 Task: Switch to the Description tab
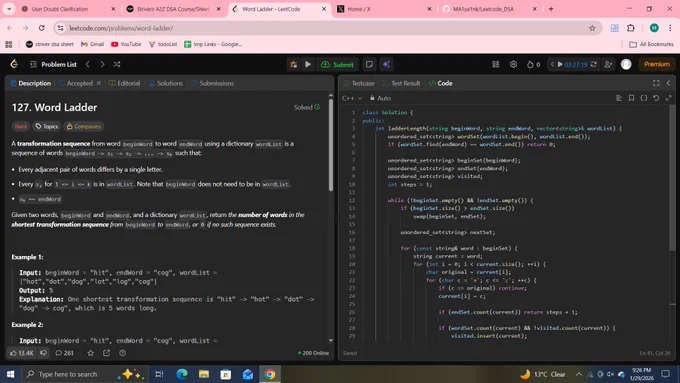[x=30, y=83]
